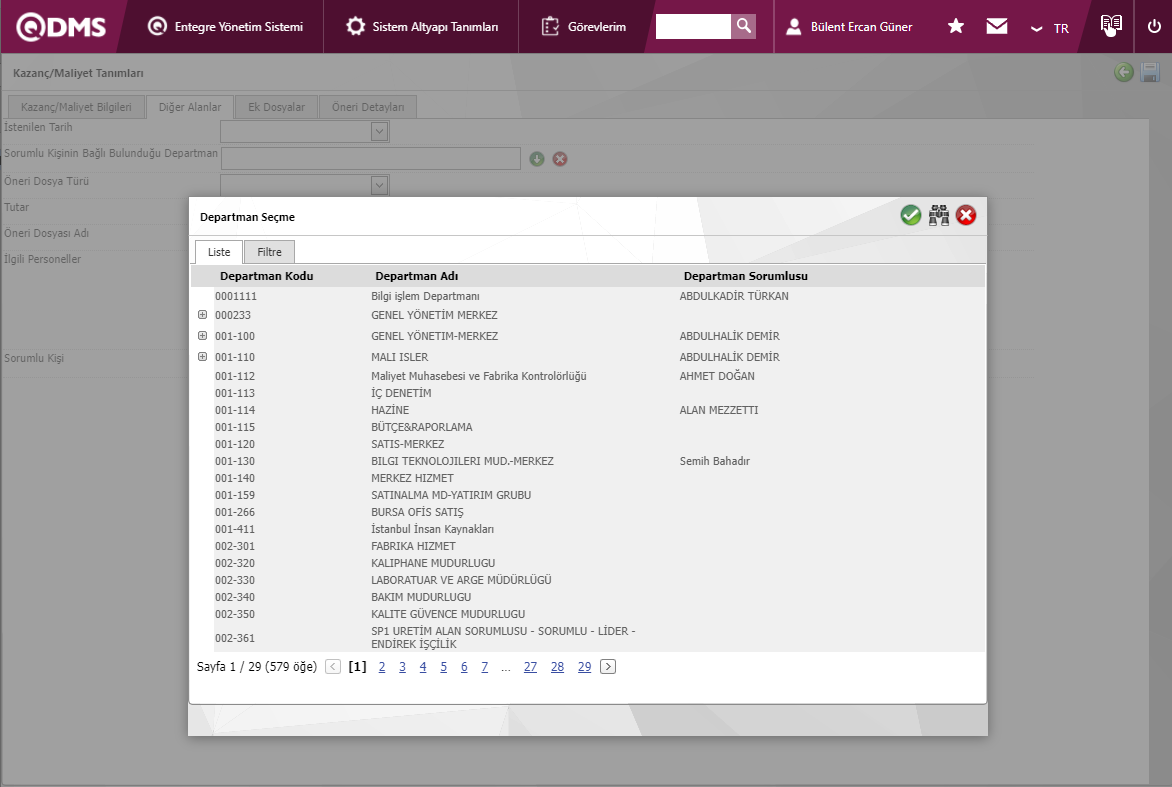Confirm selection with green checkmark icon
The width and height of the screenshot is (1172, 787).
[x=910, y=215]
